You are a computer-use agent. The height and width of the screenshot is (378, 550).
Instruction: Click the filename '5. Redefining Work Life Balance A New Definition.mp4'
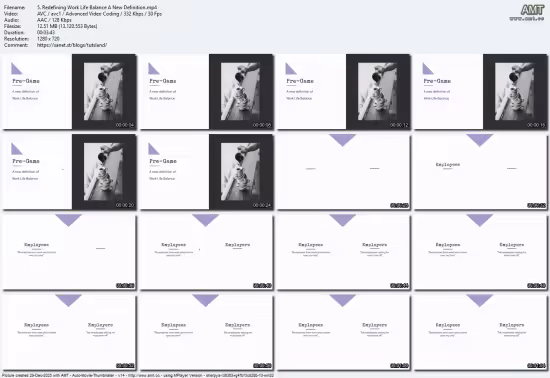97,7
